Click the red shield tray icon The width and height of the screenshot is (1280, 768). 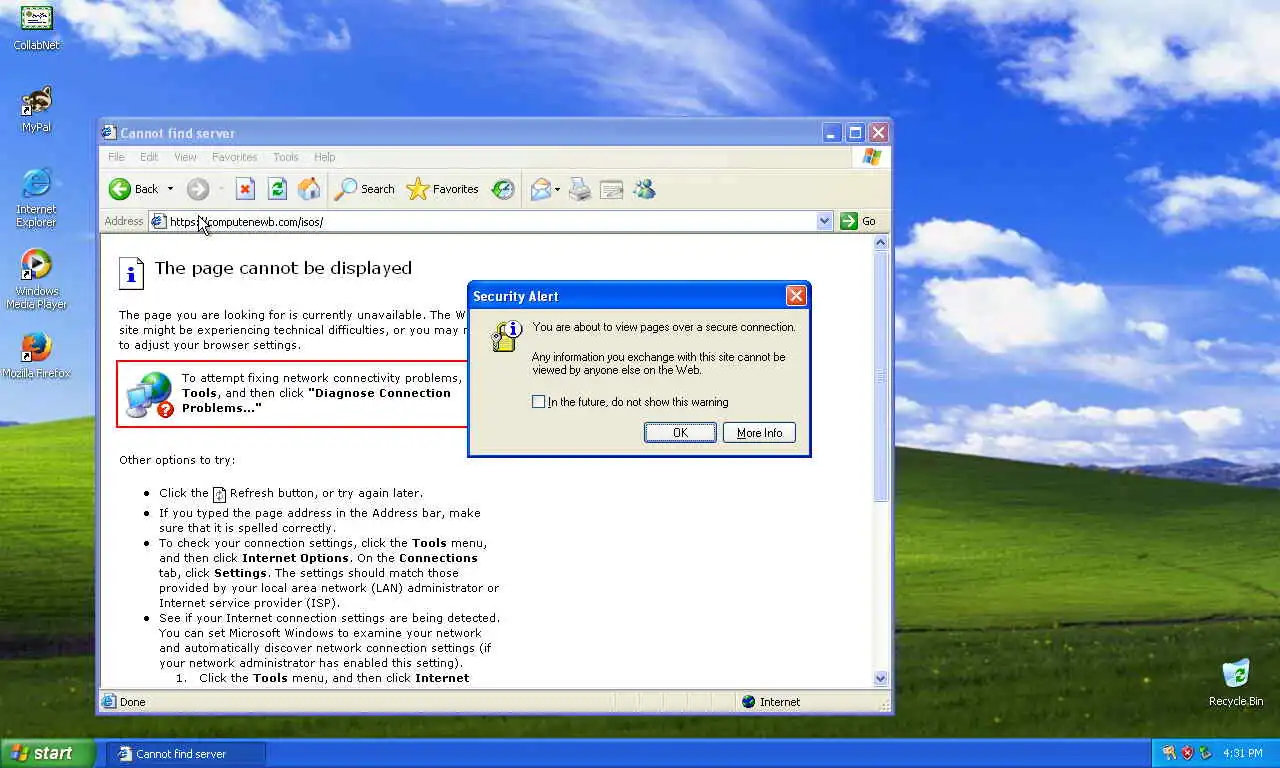pos(1188,753)
